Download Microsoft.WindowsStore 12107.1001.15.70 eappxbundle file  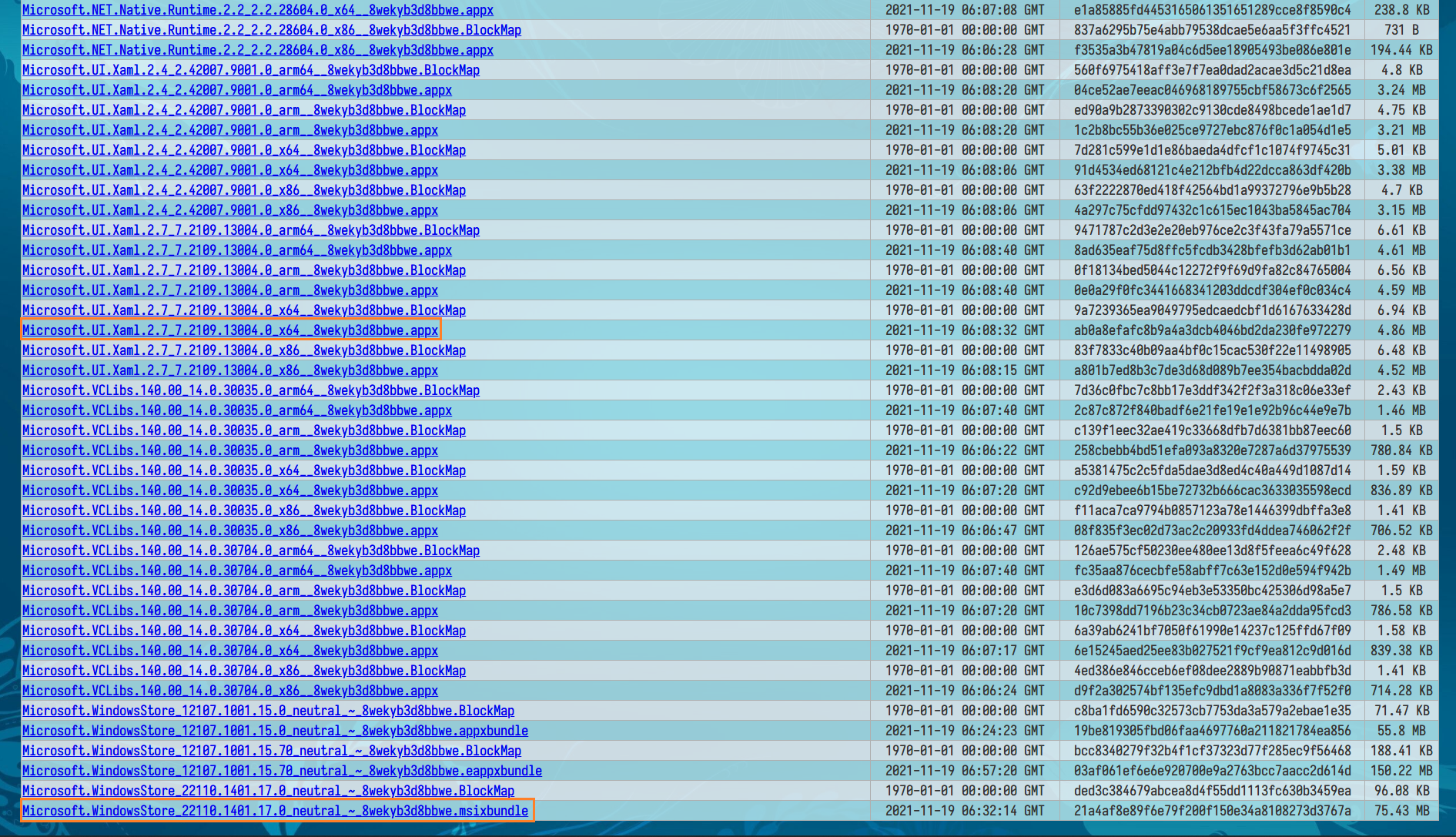pyautogui.click(x=282, y=771)
